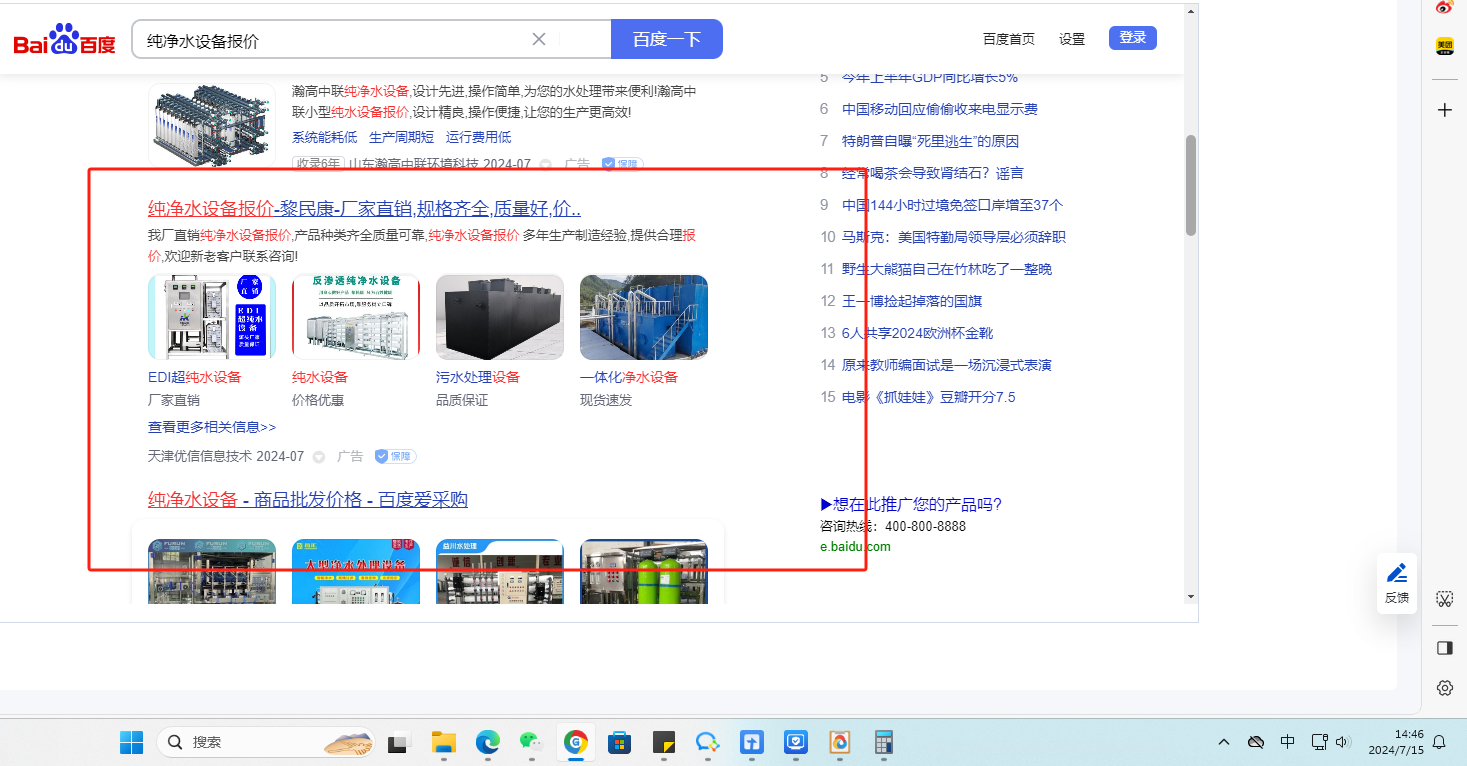Image resolution: width=1467 pixels, height=766 pixels.
Task: Click the 百度一下 search button
Action: coord(667,39)
